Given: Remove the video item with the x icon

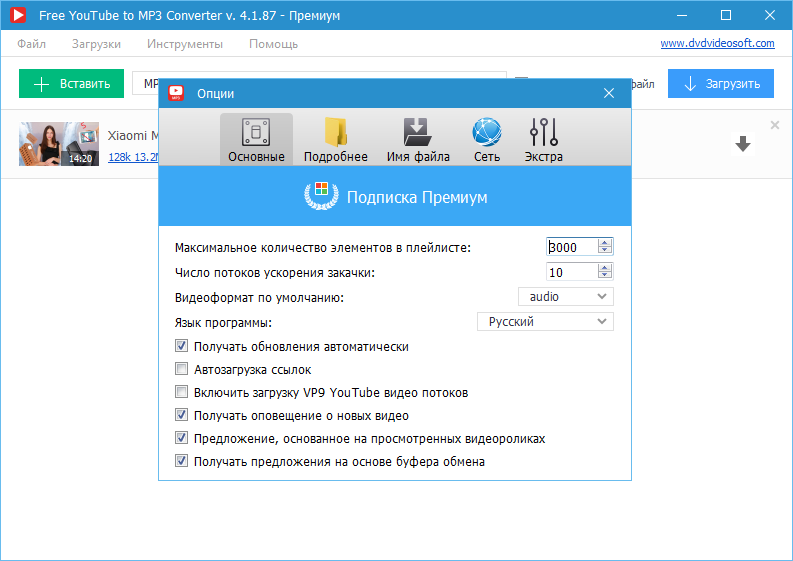Looking at the screenshot, I should coord(774,125).
